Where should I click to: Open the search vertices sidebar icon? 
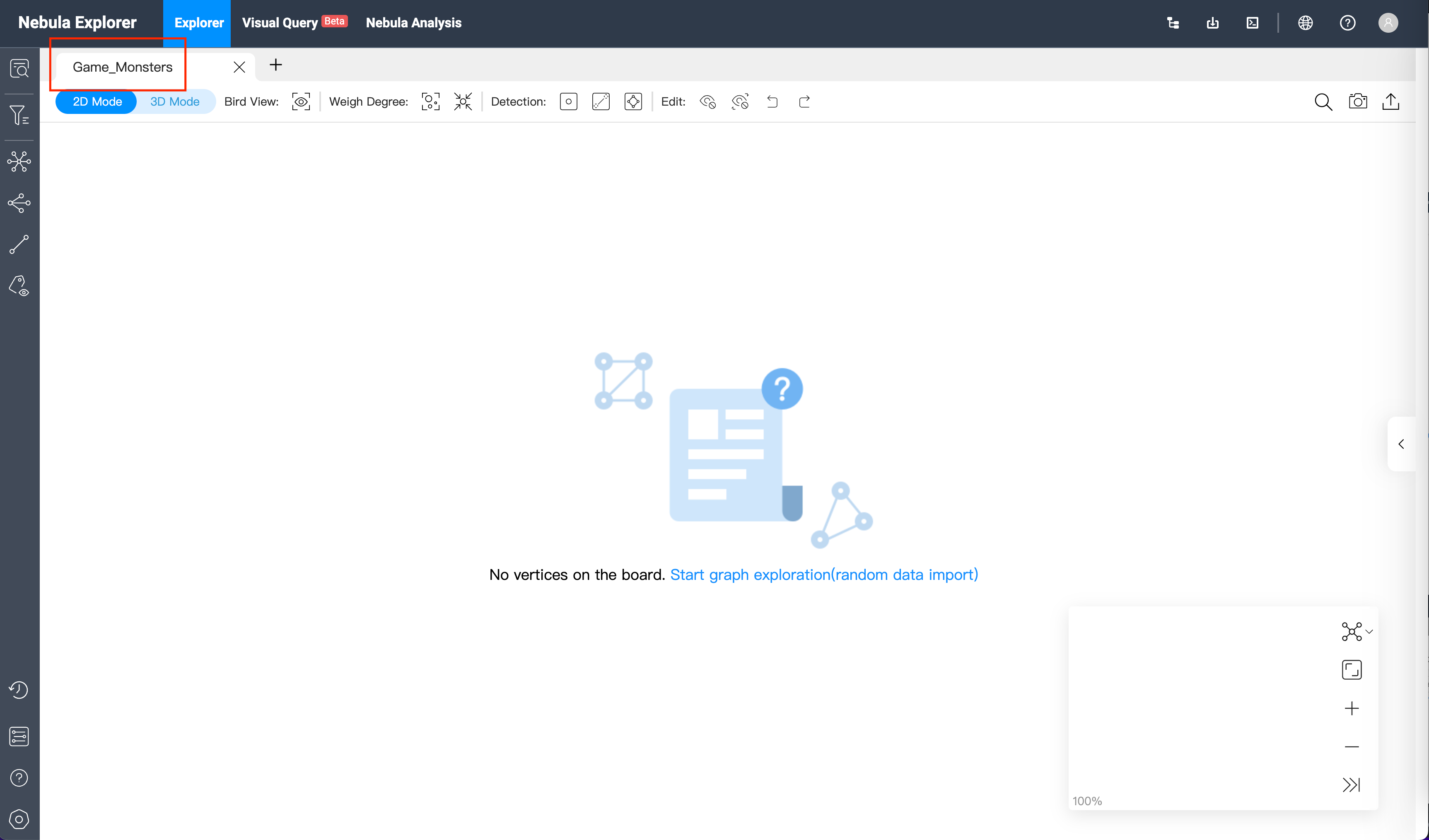pyautogui.click(x=19, y=69)
